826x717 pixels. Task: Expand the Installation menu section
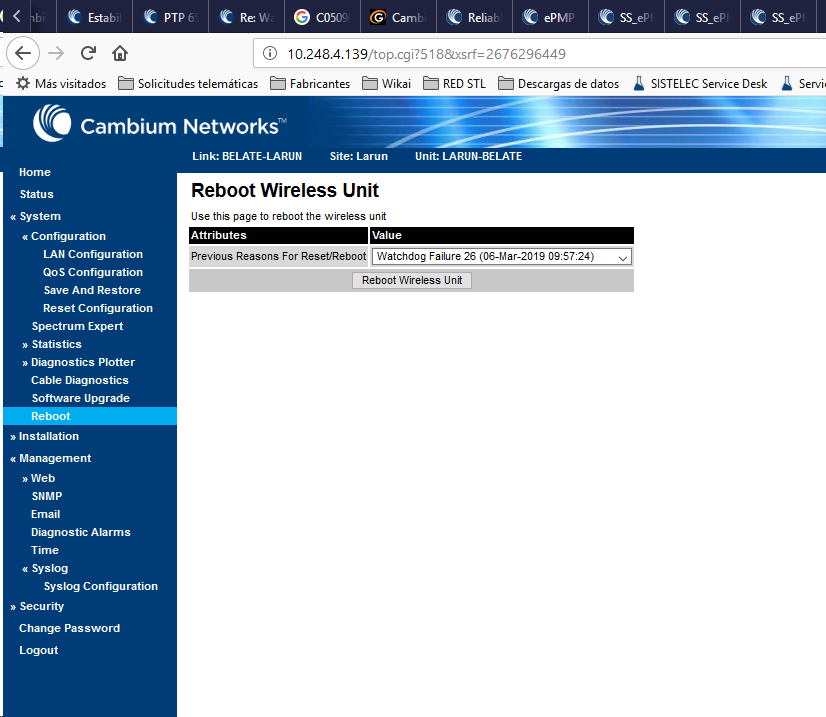point(48,436)
